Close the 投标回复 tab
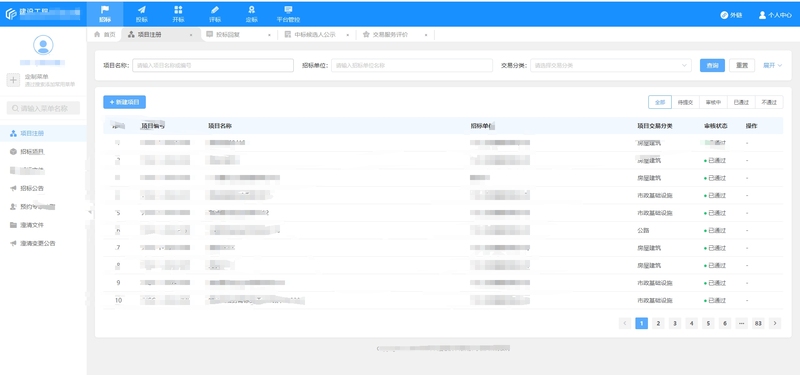This screenshot has height=375, width=800. click(x=269, y=35)
